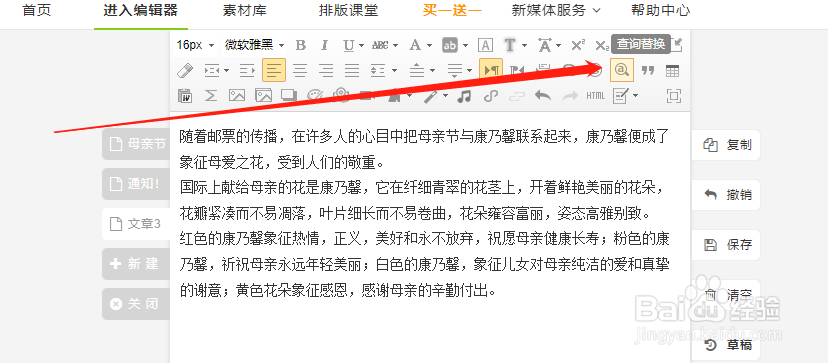Expand underline style dropdown arrow
828x363 pixels.
tap(362, 46)
